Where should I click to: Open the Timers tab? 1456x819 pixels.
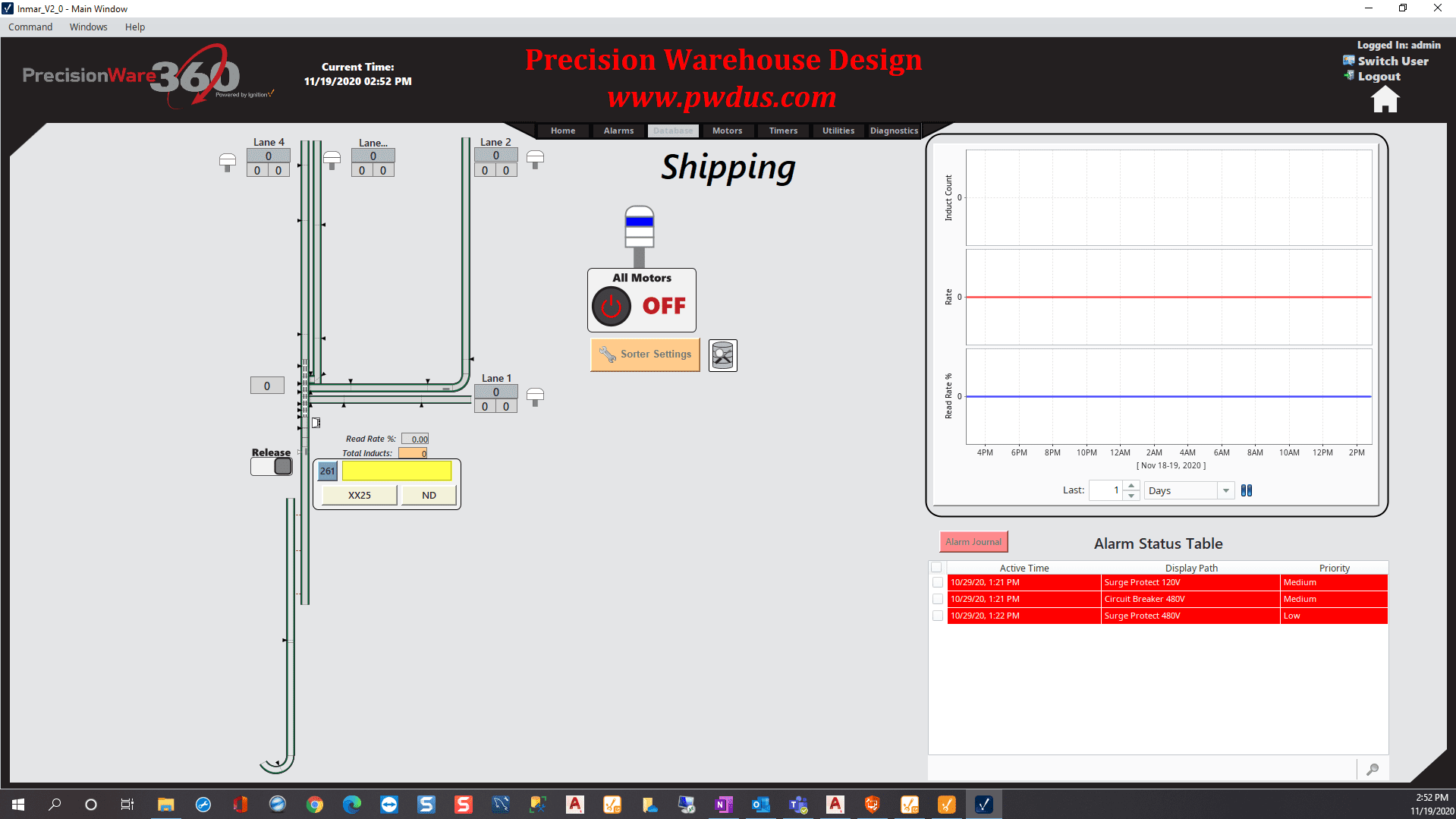pyautogui.click(x=783, y=131)
